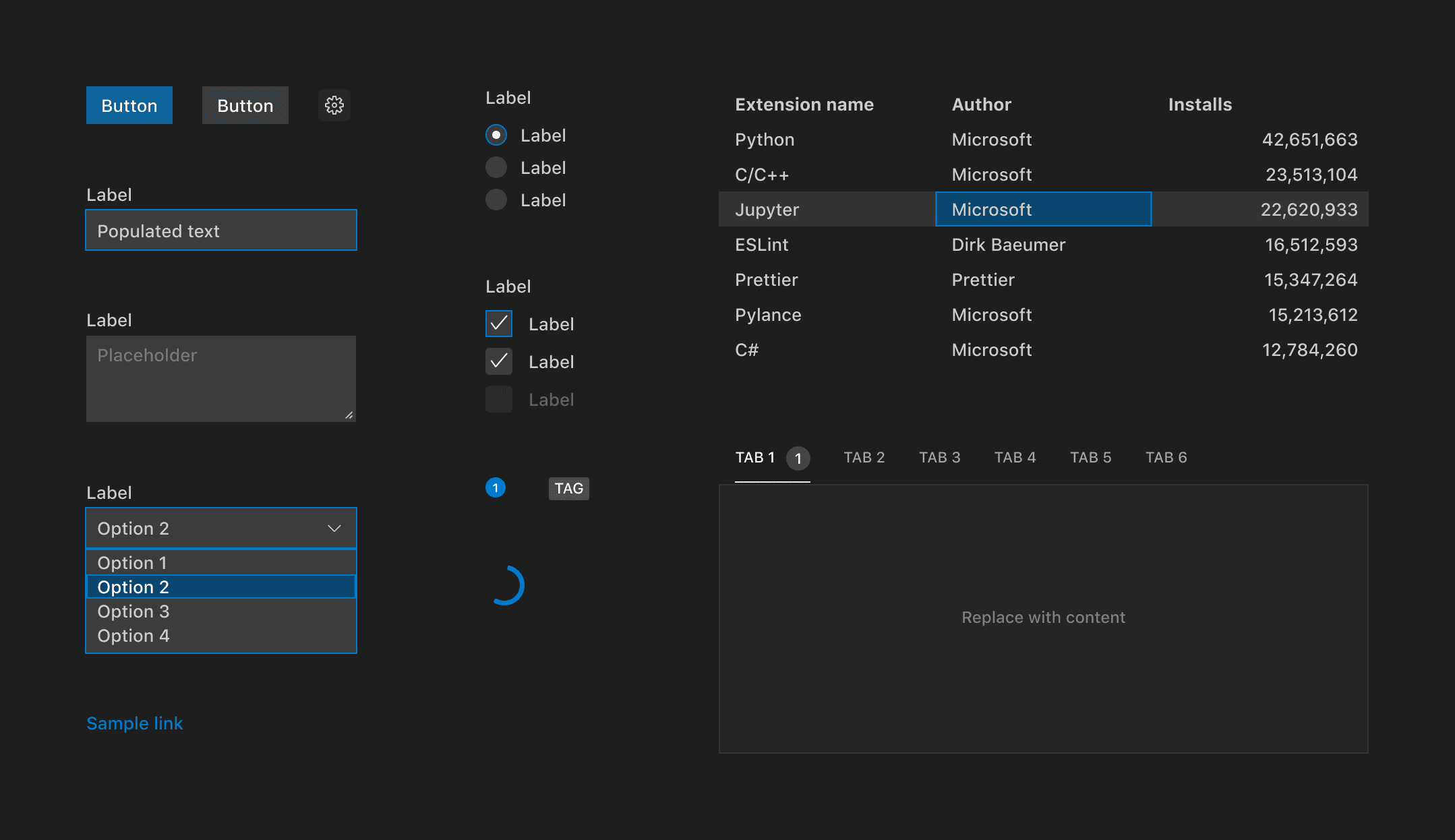Click the notification count badge on TAB 1
The height and width of the screenshot is (840, 1455).
[x=798, y=458]
